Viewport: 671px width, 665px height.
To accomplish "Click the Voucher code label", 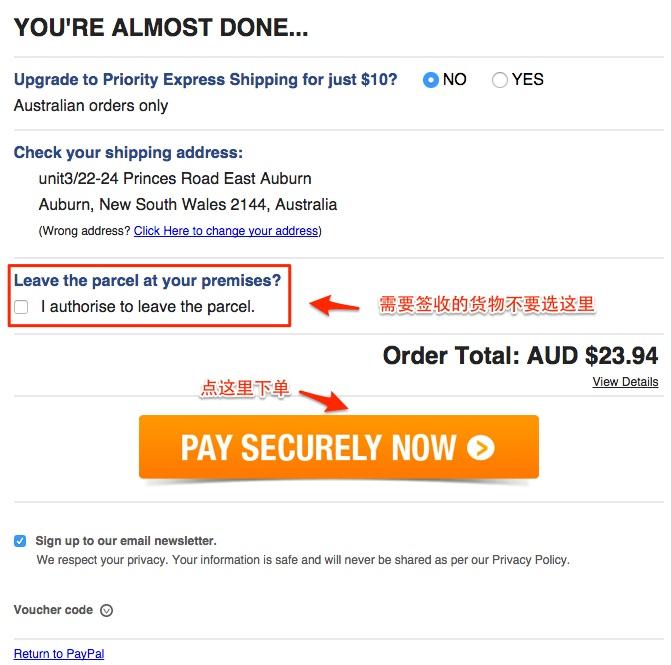I will coord(53,610).
